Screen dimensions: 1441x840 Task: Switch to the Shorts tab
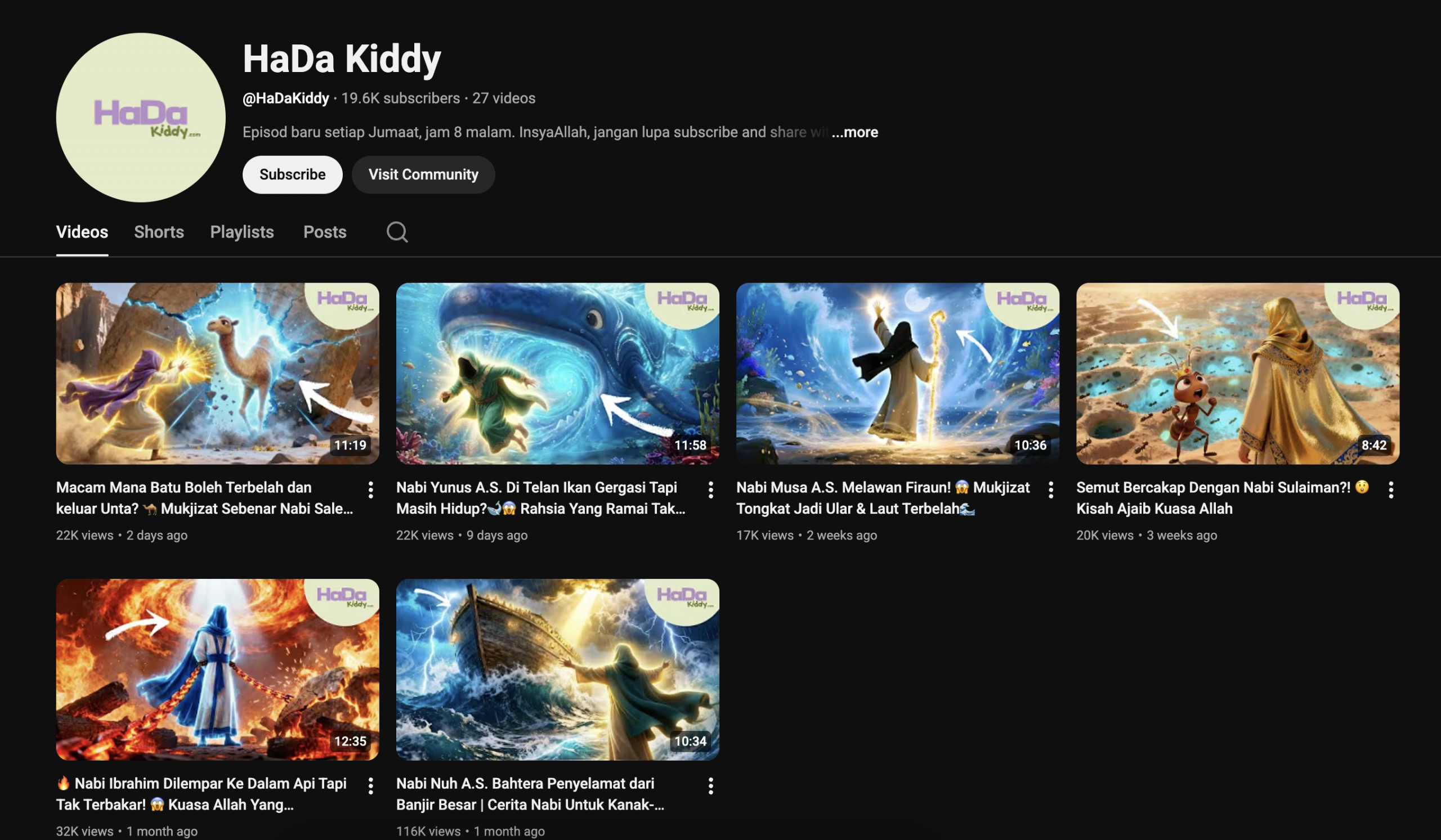tap(159, 232)
